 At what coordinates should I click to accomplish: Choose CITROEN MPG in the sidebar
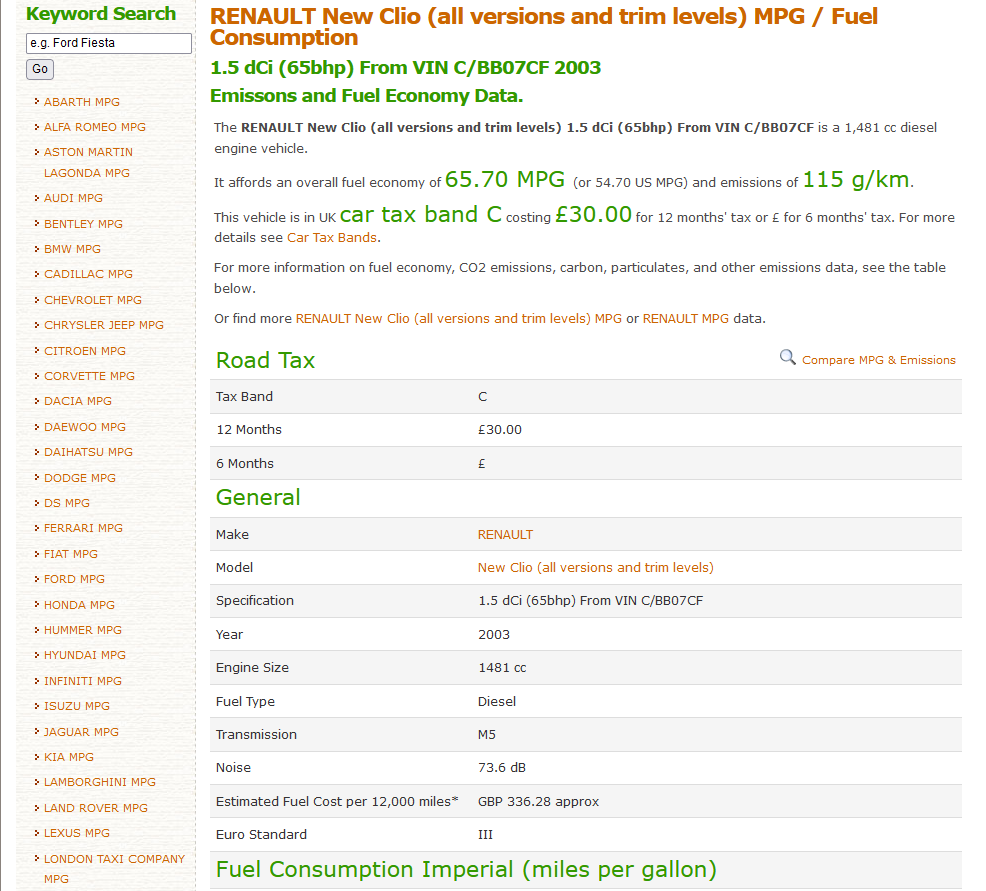[x=85, y=351]
